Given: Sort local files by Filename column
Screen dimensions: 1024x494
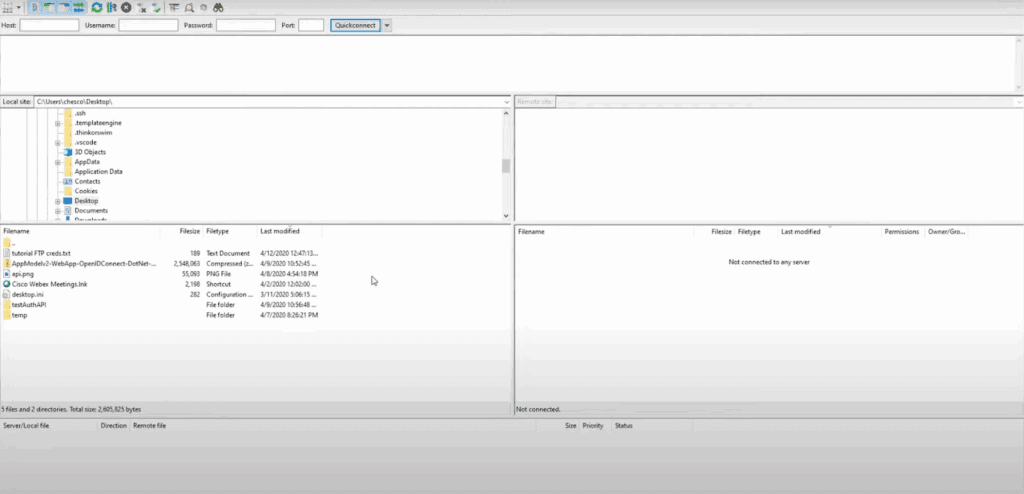Looking at the screenshot, I should 80,231.
